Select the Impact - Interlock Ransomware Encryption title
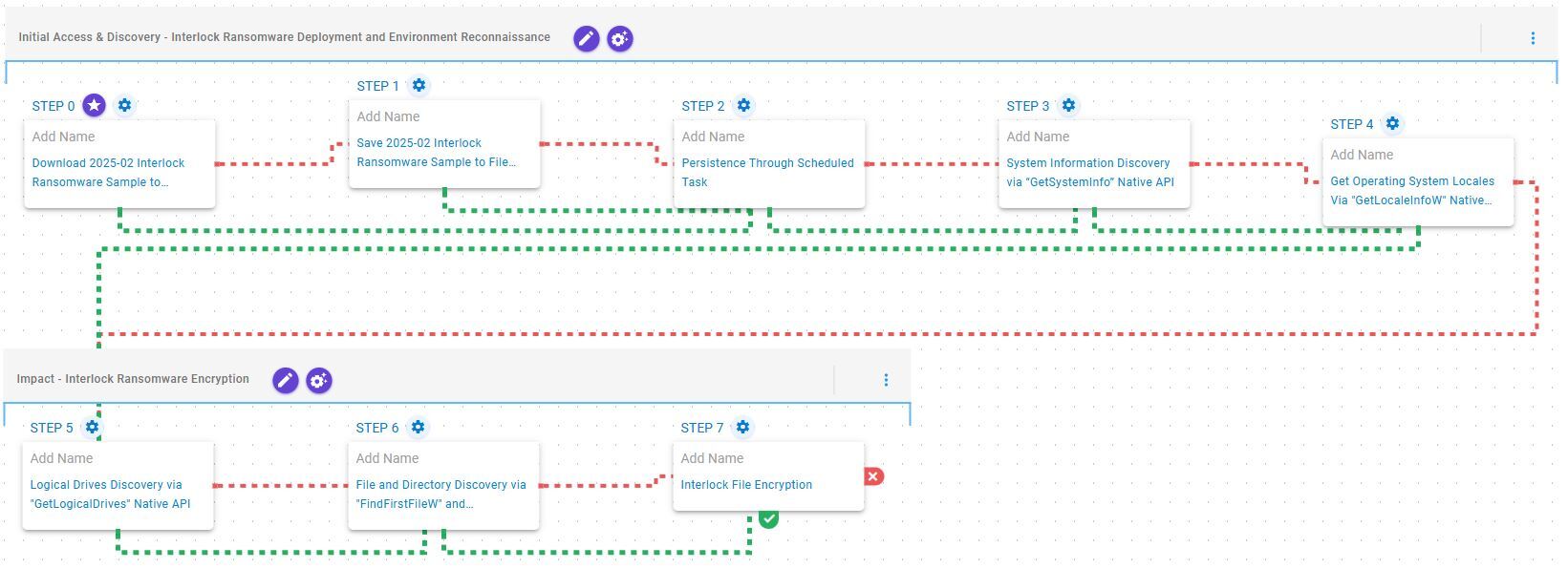Image resolution: width=1568 pixels, height=569 pixels. 133,379
